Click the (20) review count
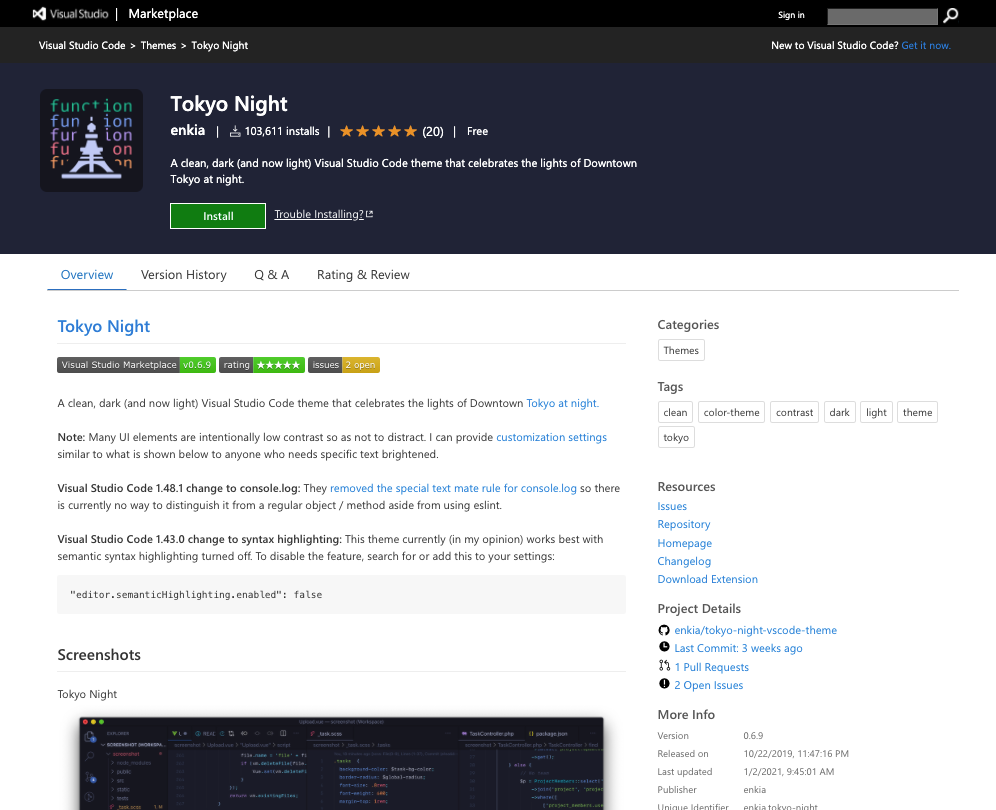The image size is (996, 810). (433, 132)
